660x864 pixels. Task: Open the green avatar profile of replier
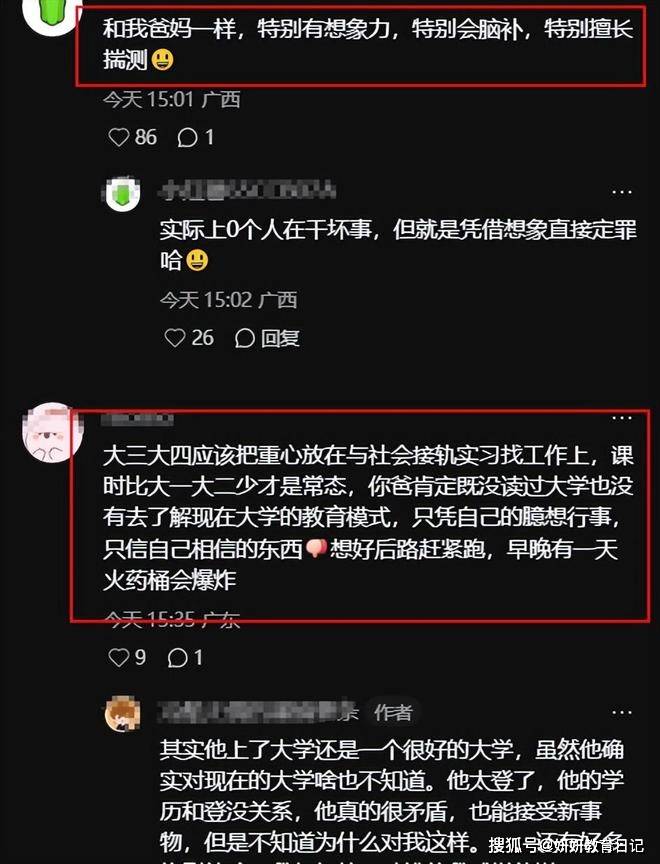pyautogui.click(x=122, y=193)
